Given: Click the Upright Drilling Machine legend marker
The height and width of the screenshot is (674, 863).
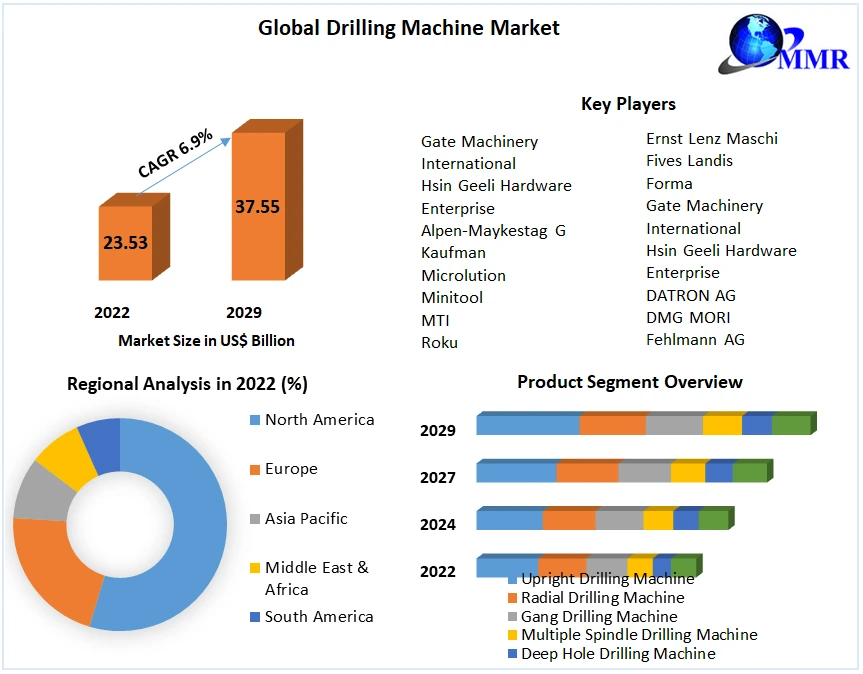Looking at the screenshot, I should pos(513,579).
